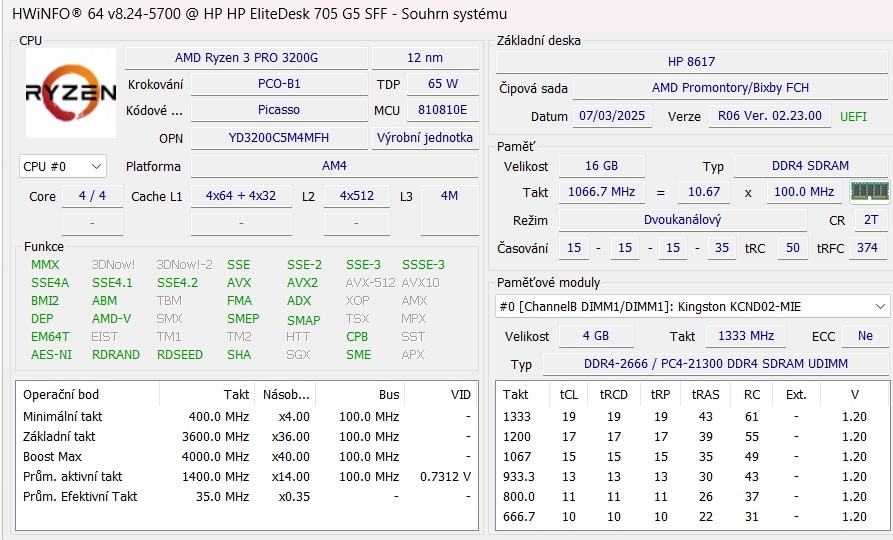Click the 0.7312 V VID value

445,477
